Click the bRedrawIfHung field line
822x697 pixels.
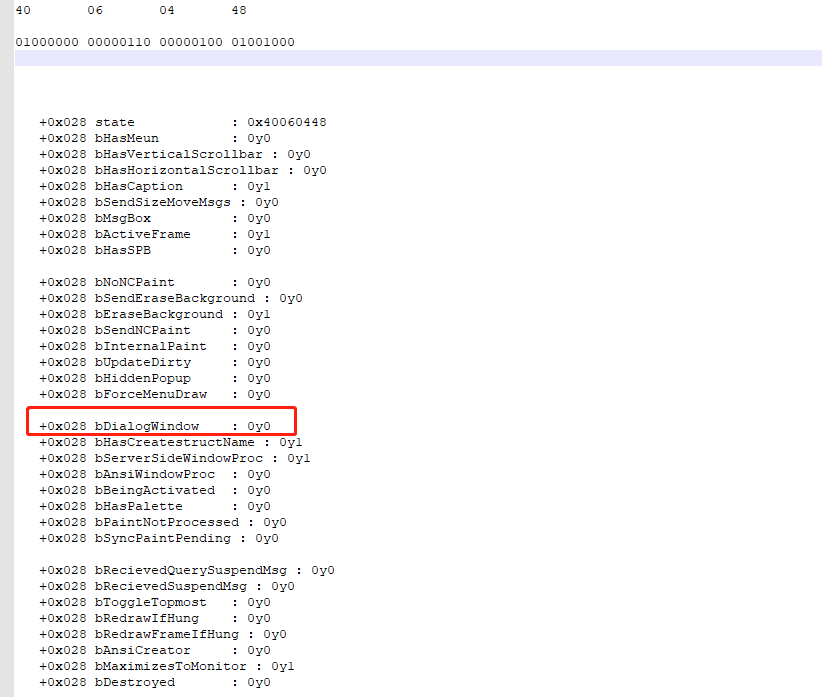pos(155,618)
